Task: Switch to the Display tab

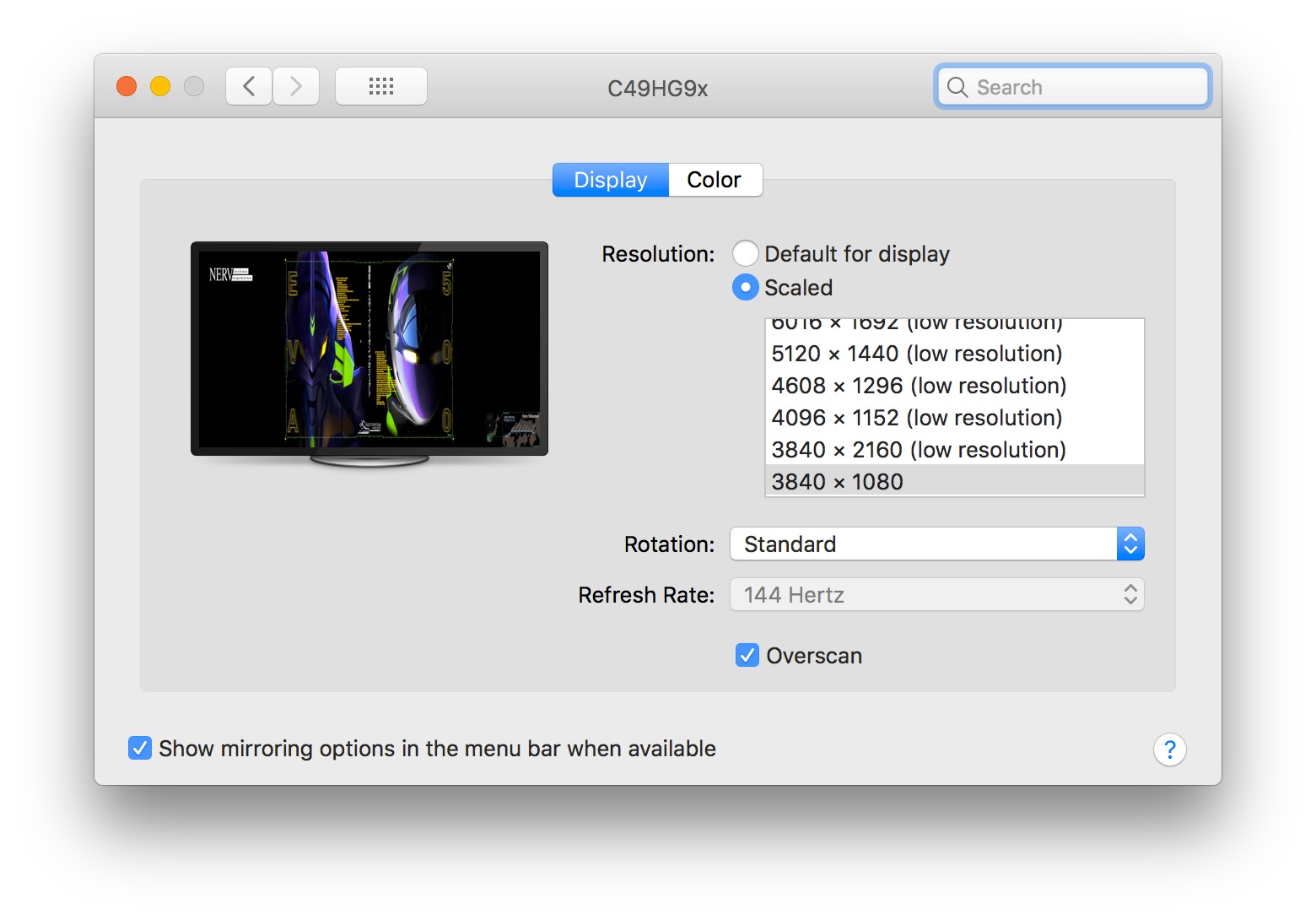Action: click(x=611, y=180)
